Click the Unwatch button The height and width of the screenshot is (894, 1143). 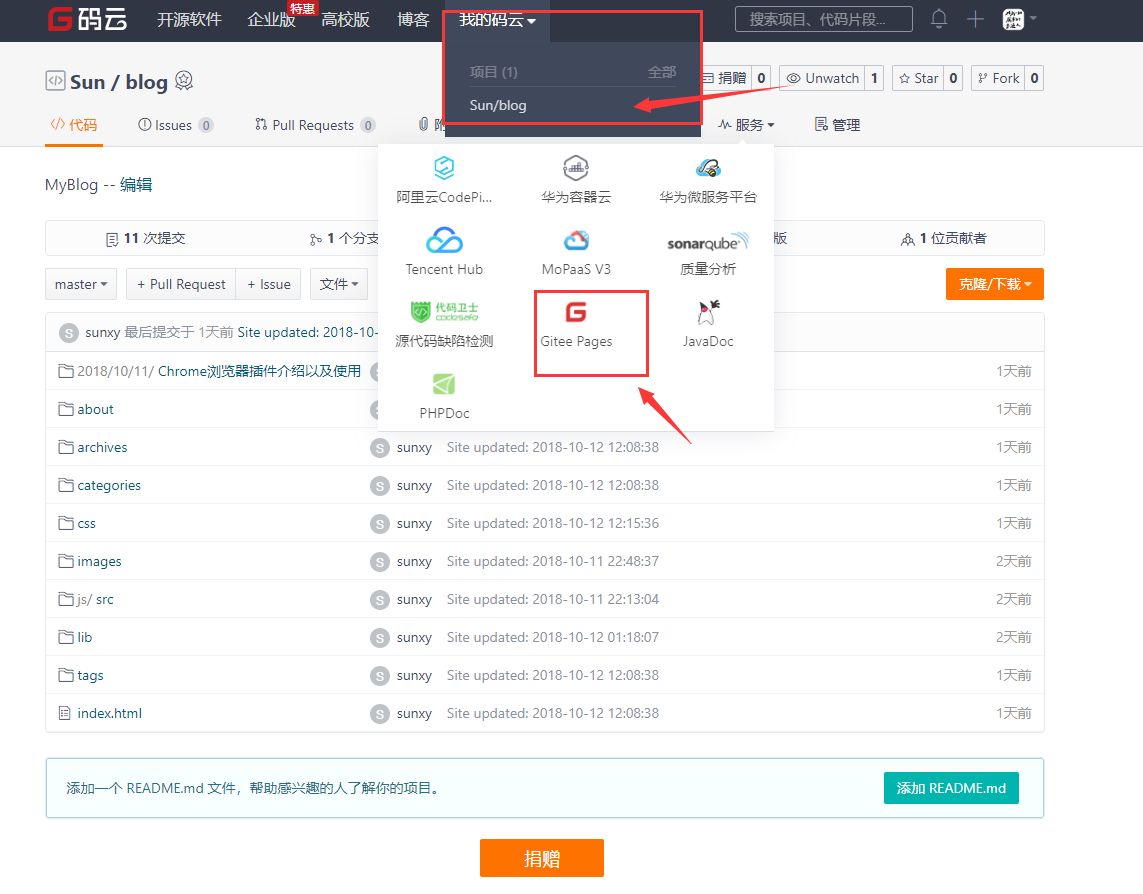[822, 78]
